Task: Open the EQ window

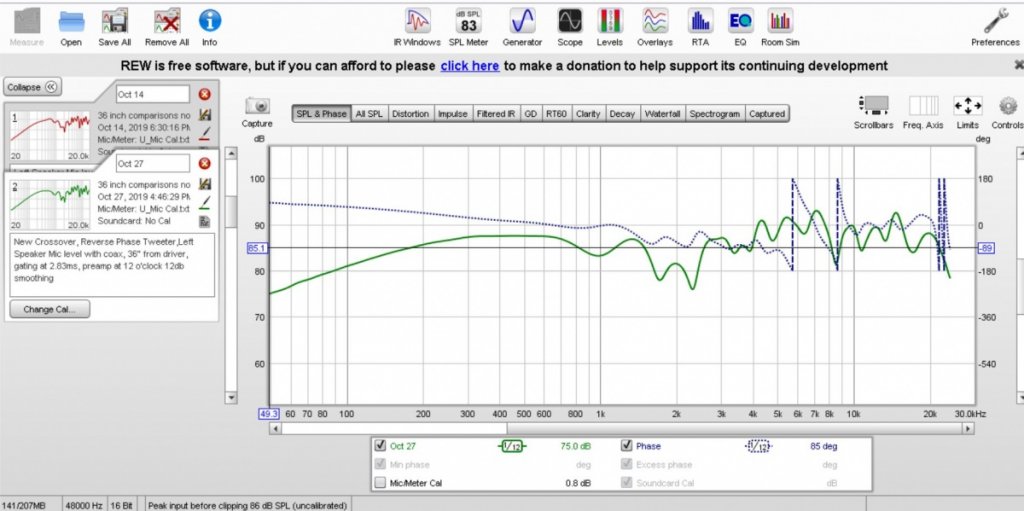Action: click(741, 22)
